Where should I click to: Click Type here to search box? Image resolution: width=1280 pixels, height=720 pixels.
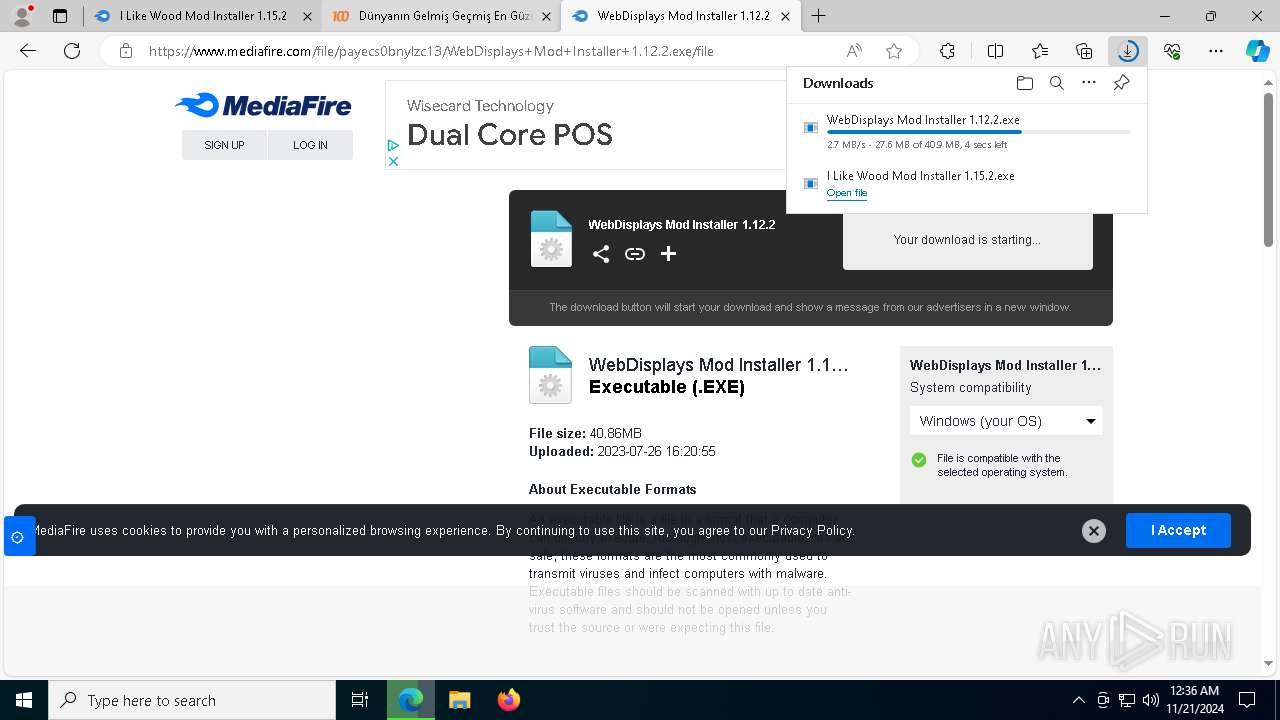tap(192, 700)
